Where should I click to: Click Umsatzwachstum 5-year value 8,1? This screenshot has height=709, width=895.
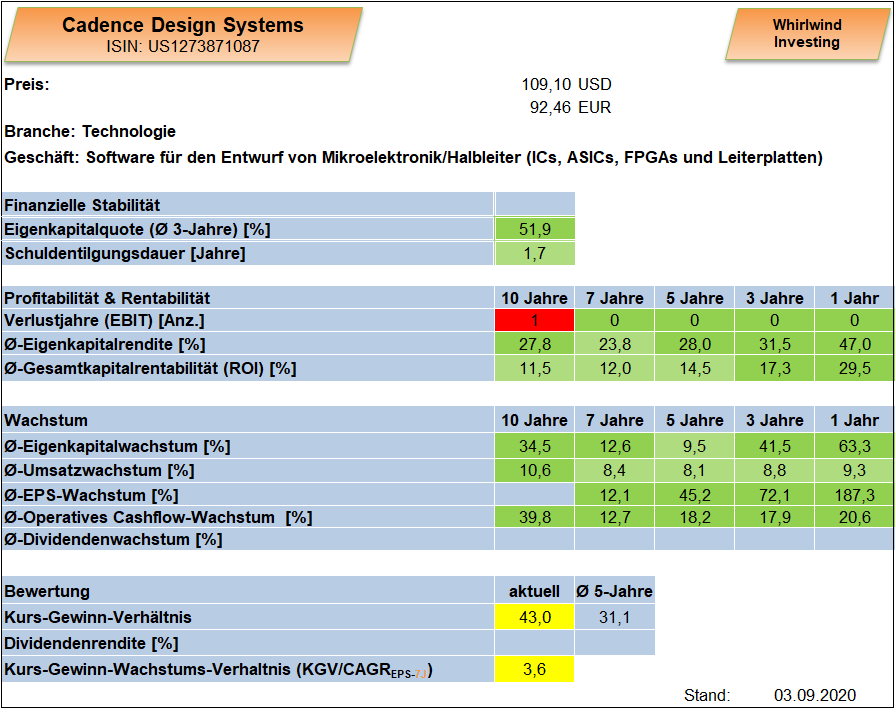pos(695,470)
